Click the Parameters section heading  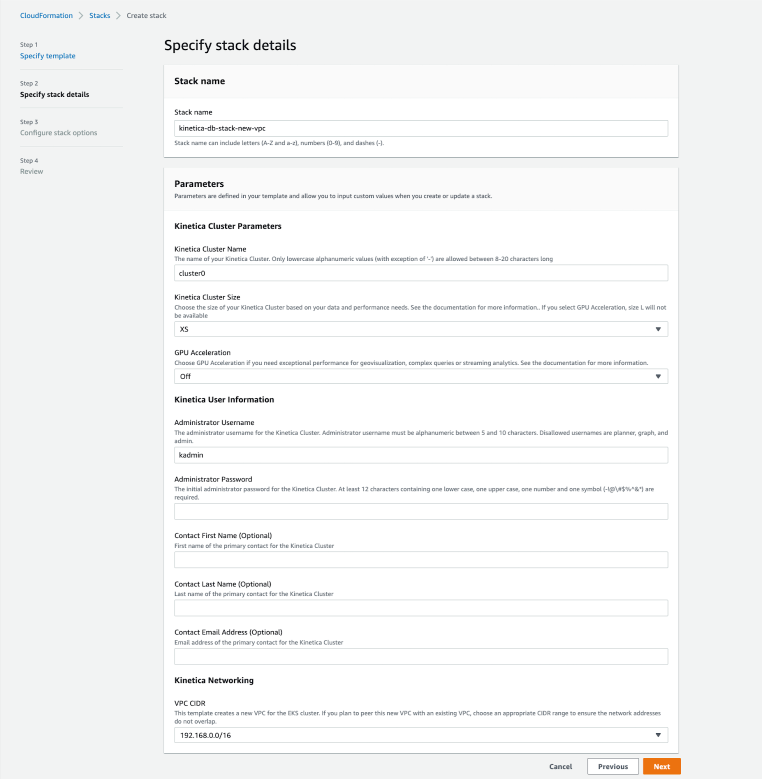(199, 184)
